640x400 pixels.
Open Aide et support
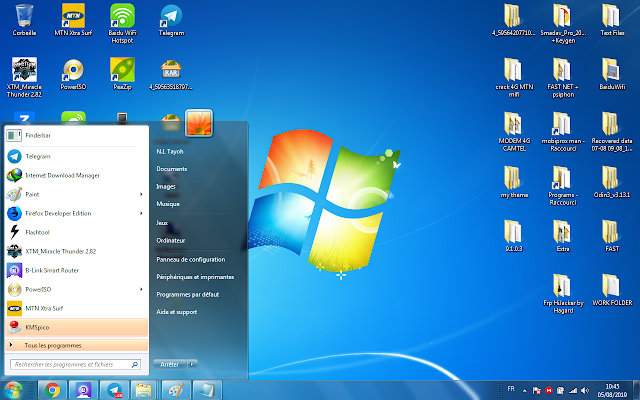(x=176, y=312)
